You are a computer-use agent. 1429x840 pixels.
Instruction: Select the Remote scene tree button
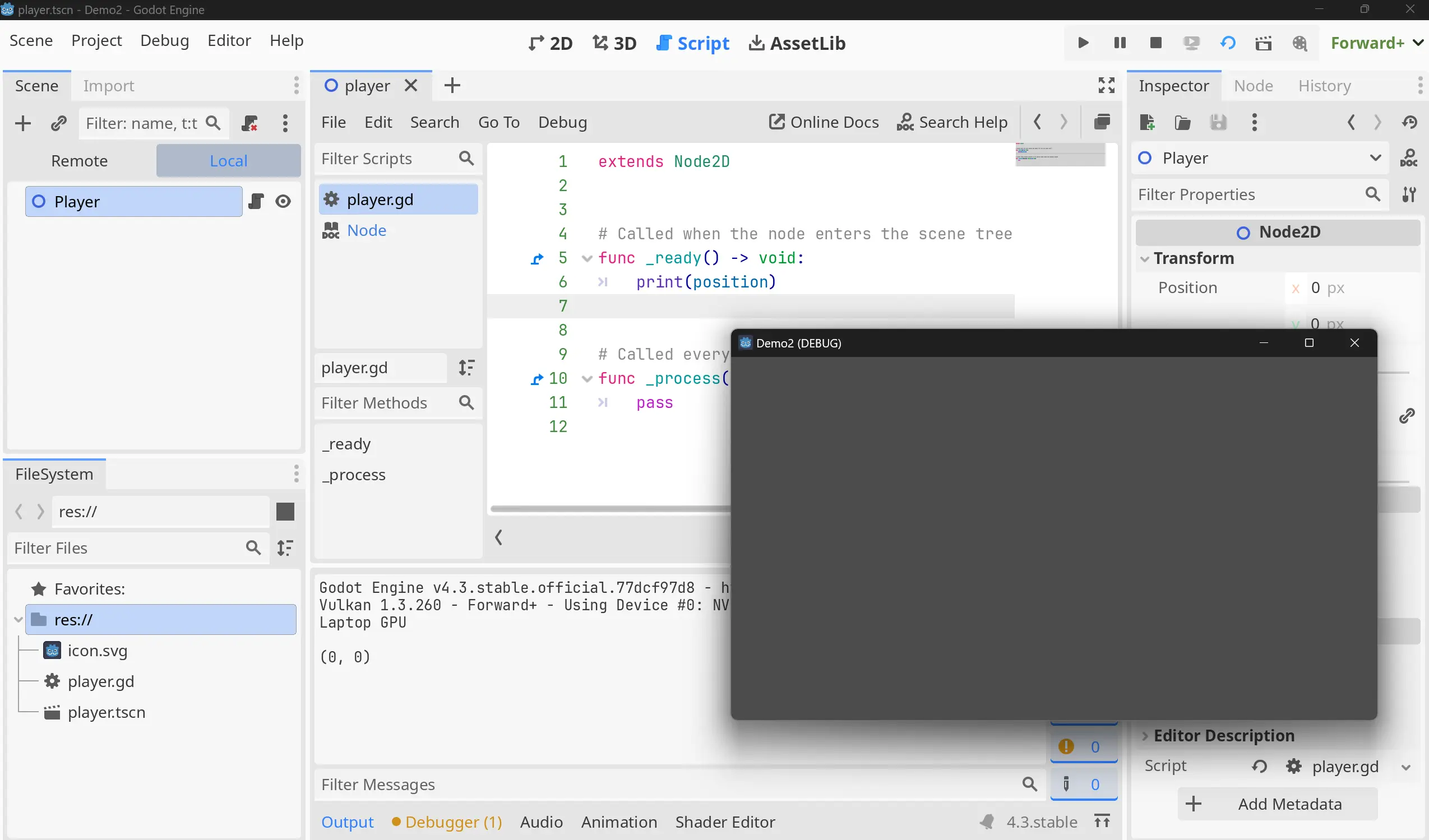80,161
